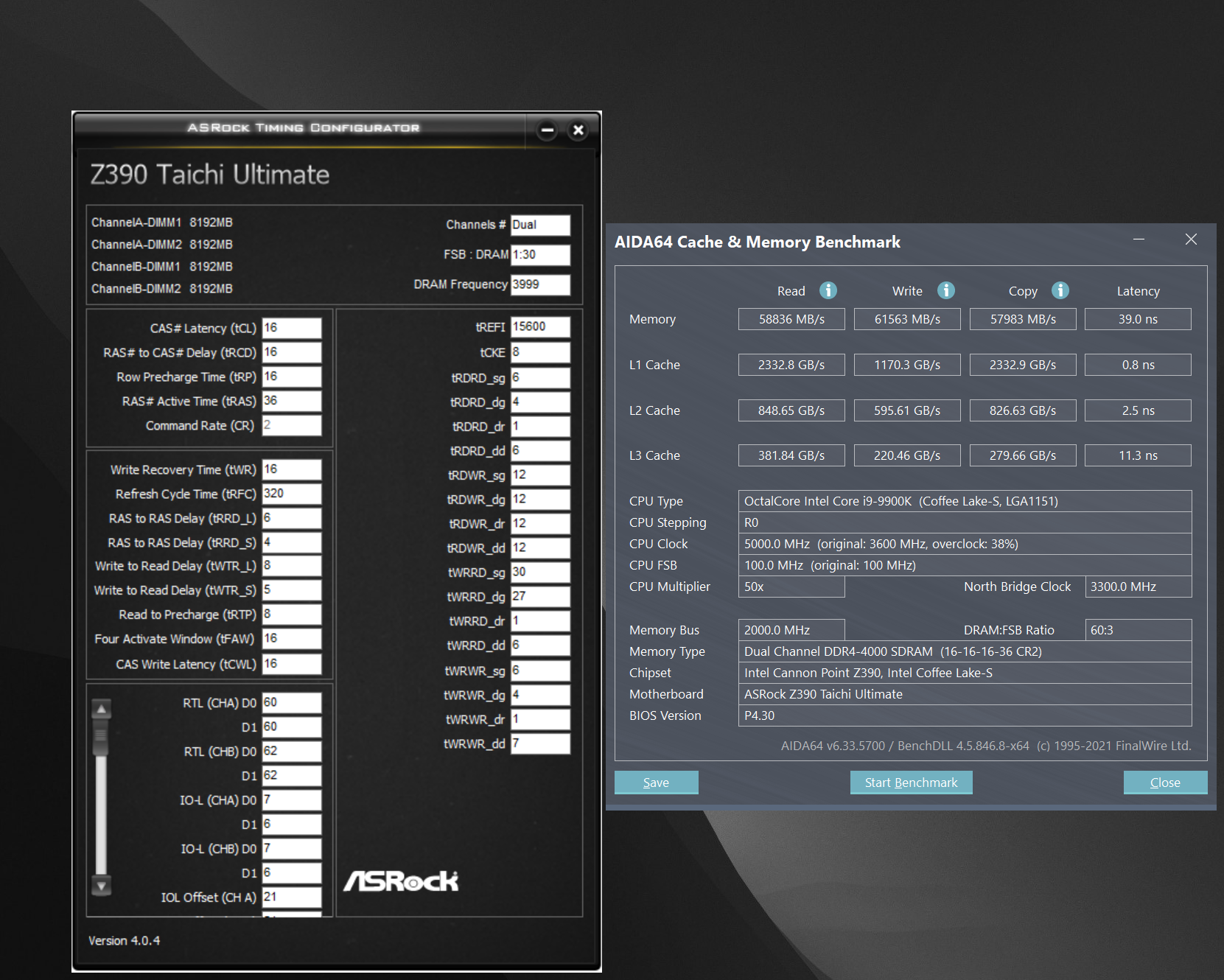
Task: Click the Command Rate (CR) field
Action: 292,425
